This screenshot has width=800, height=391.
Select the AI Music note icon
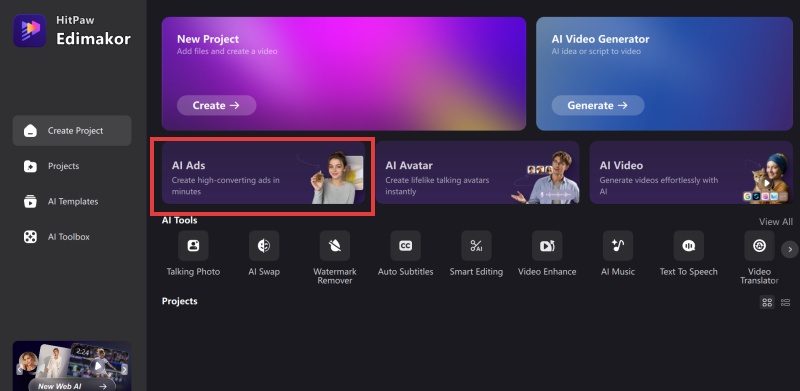coord(618,246)
